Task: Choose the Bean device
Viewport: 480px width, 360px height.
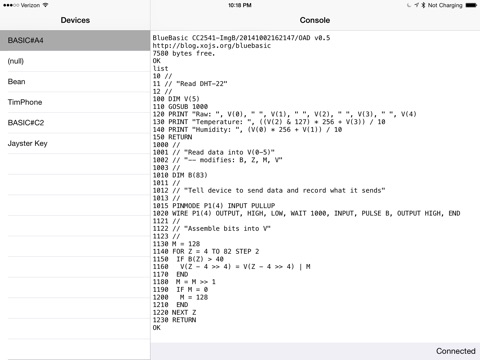Action: point(75,82)
